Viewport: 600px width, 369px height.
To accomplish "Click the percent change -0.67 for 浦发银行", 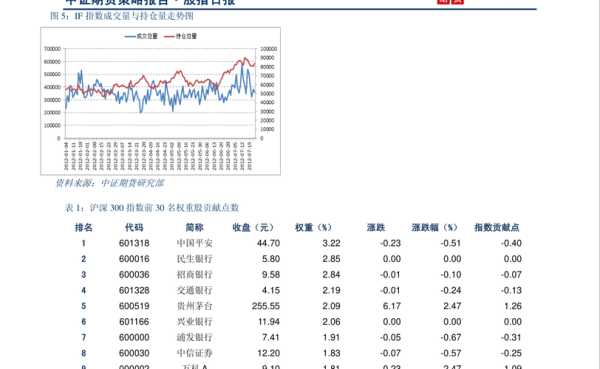I will [x=451, y=338].
